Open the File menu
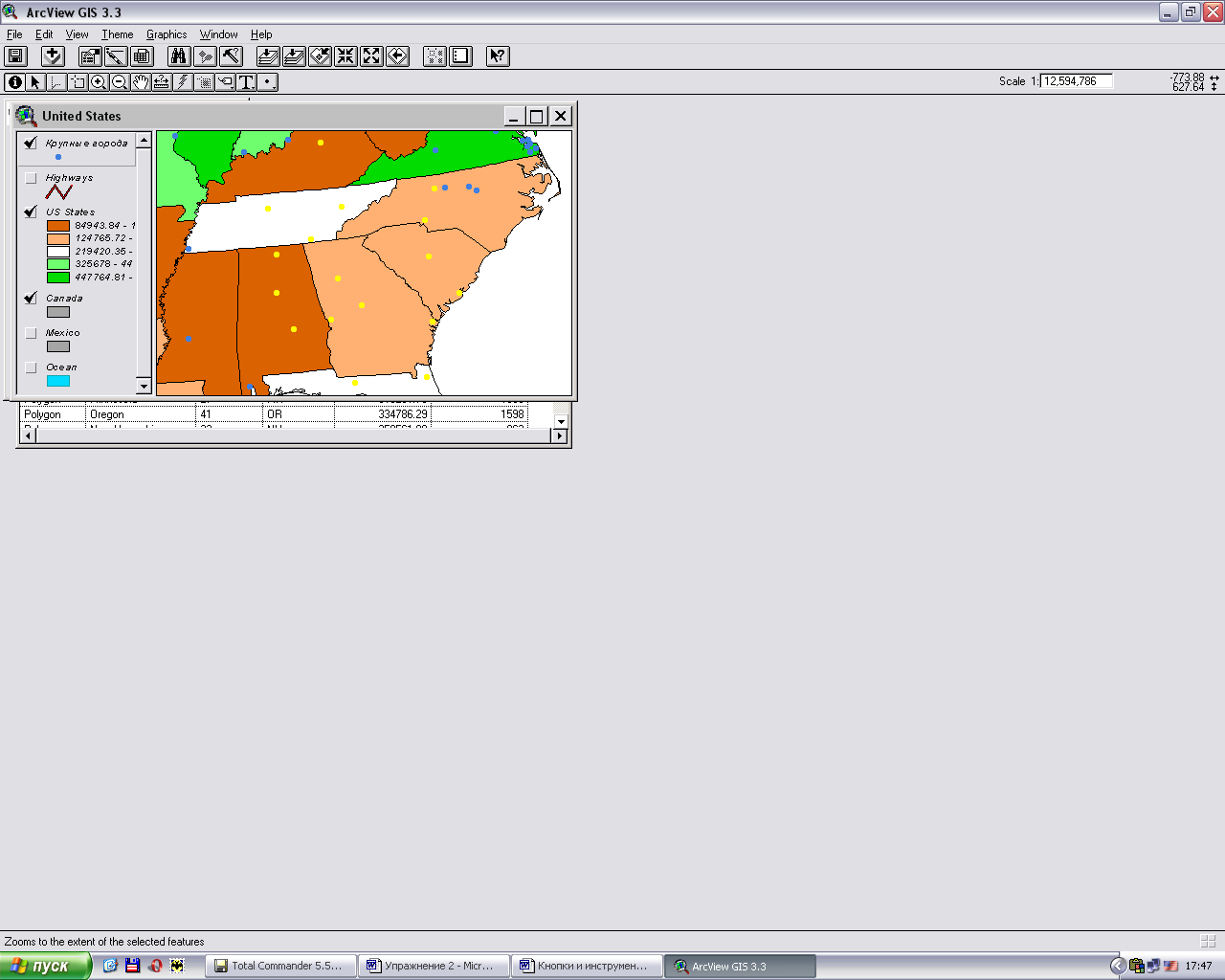Screen dimensions: 1225x980 (x=14, y=34)
